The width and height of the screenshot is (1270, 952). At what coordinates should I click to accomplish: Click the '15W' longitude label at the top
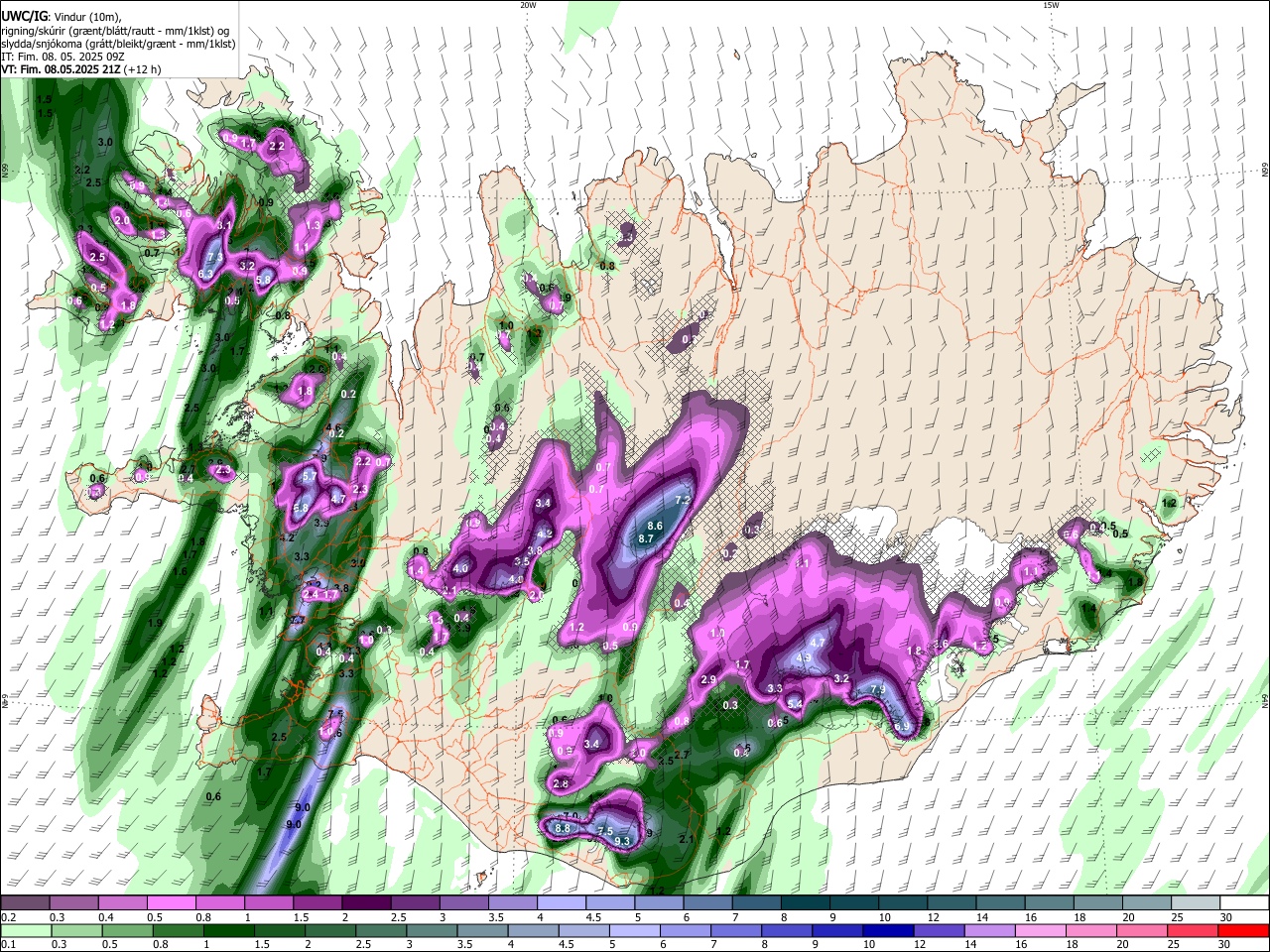click(x=1050, y=5)
